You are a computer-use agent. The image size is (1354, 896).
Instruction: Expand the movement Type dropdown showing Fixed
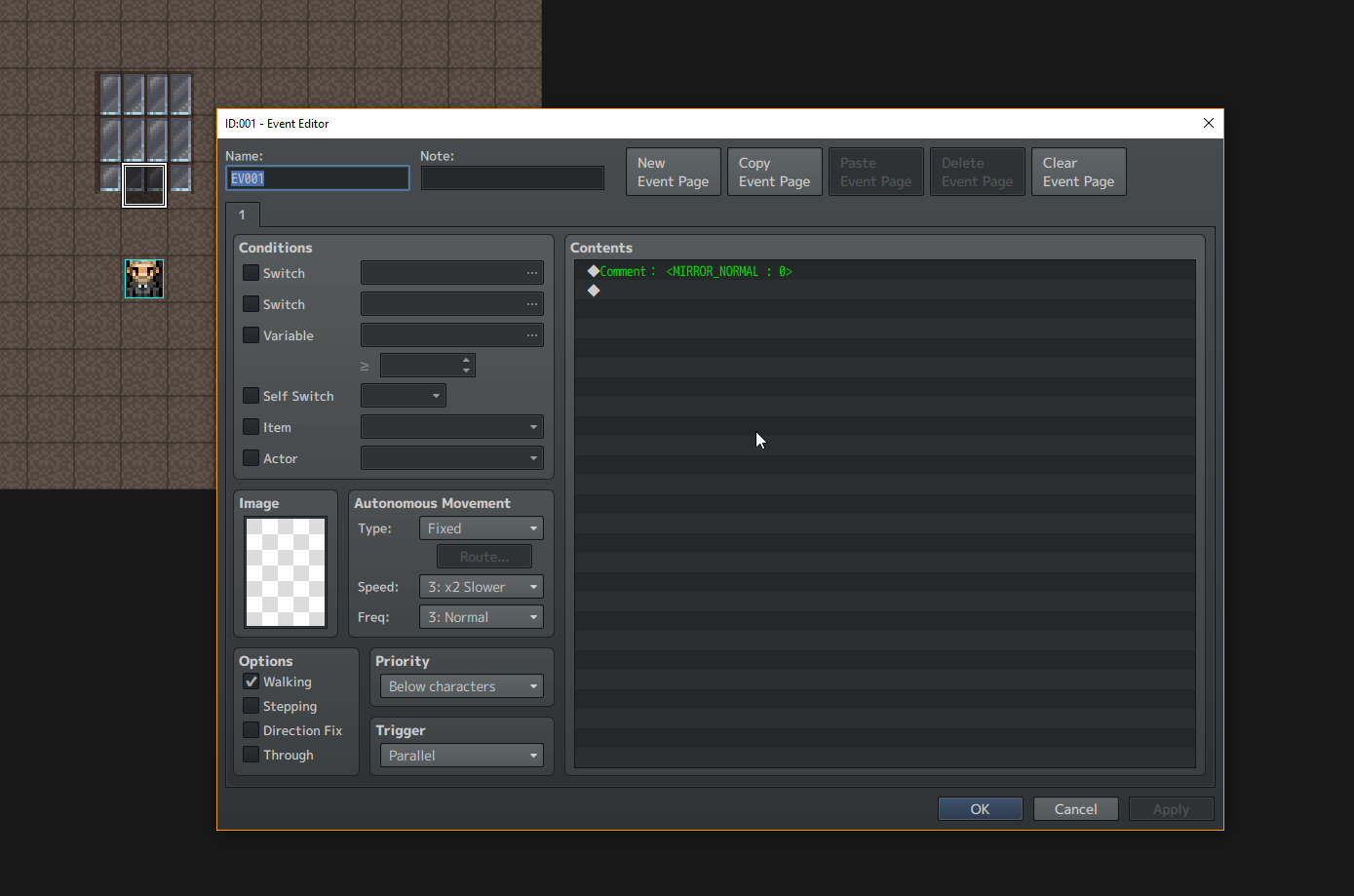coord(482,528)
